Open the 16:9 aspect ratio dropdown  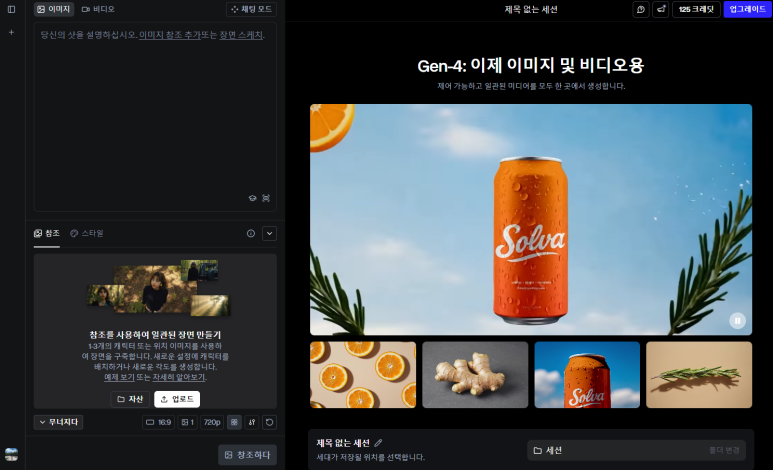coord(159,422)
